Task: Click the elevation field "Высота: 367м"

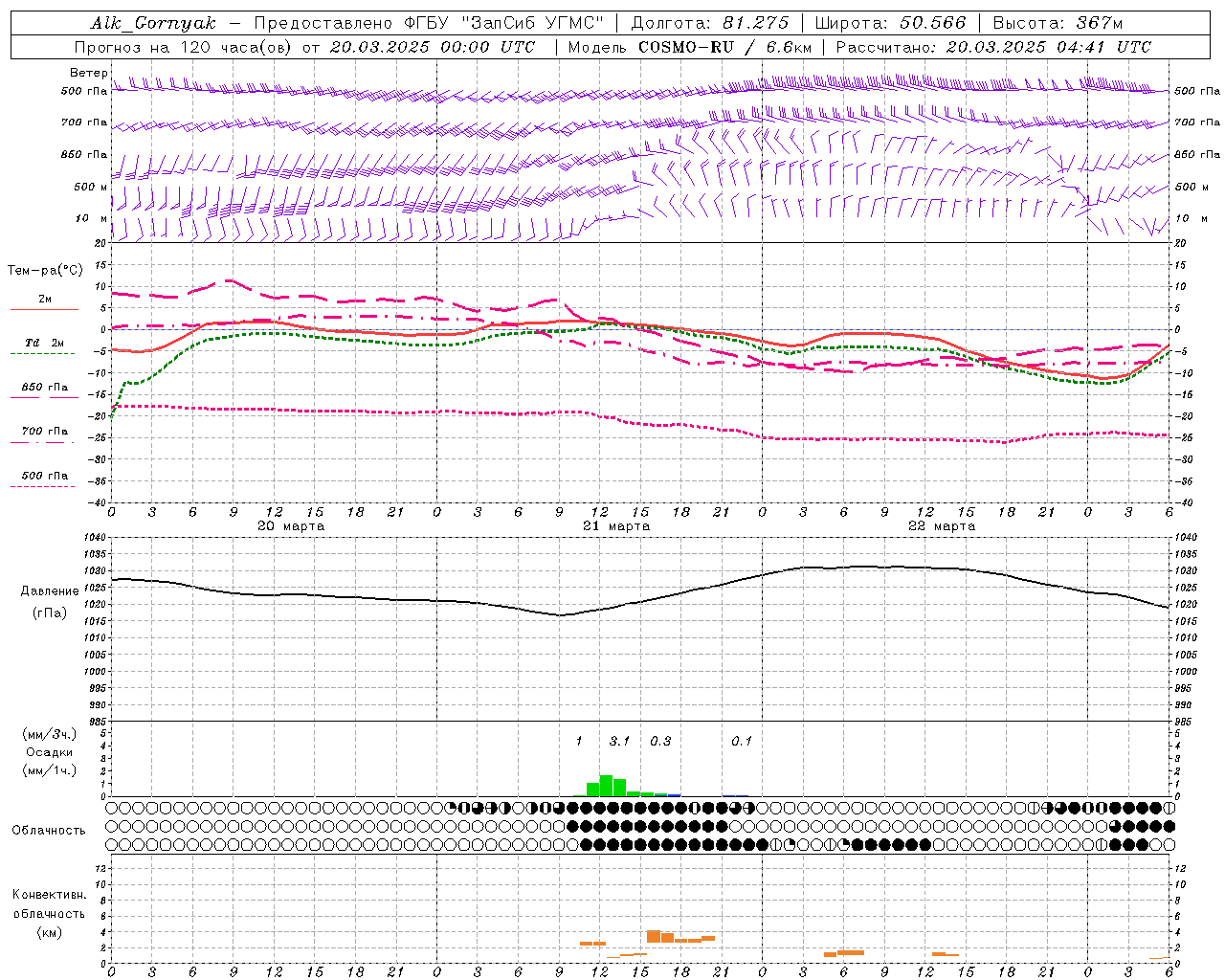Action: tap(1058, 23)
